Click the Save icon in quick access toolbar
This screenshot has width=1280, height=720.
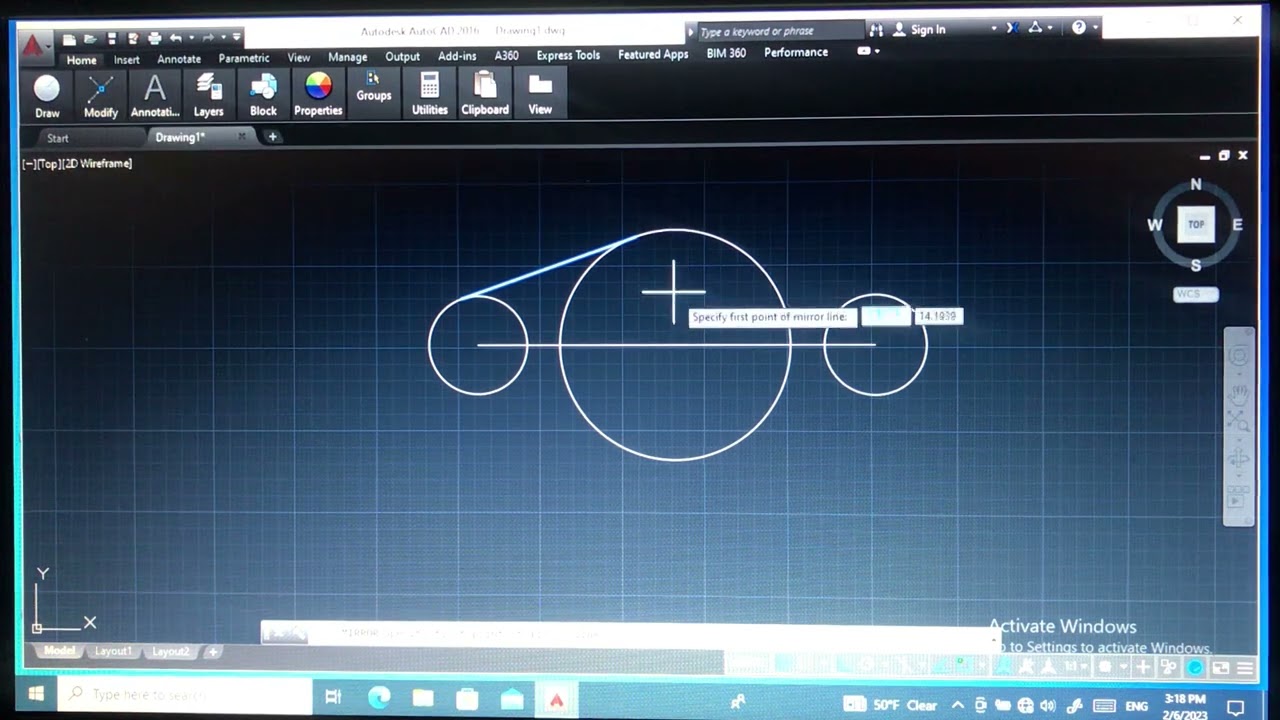(112, 38)
